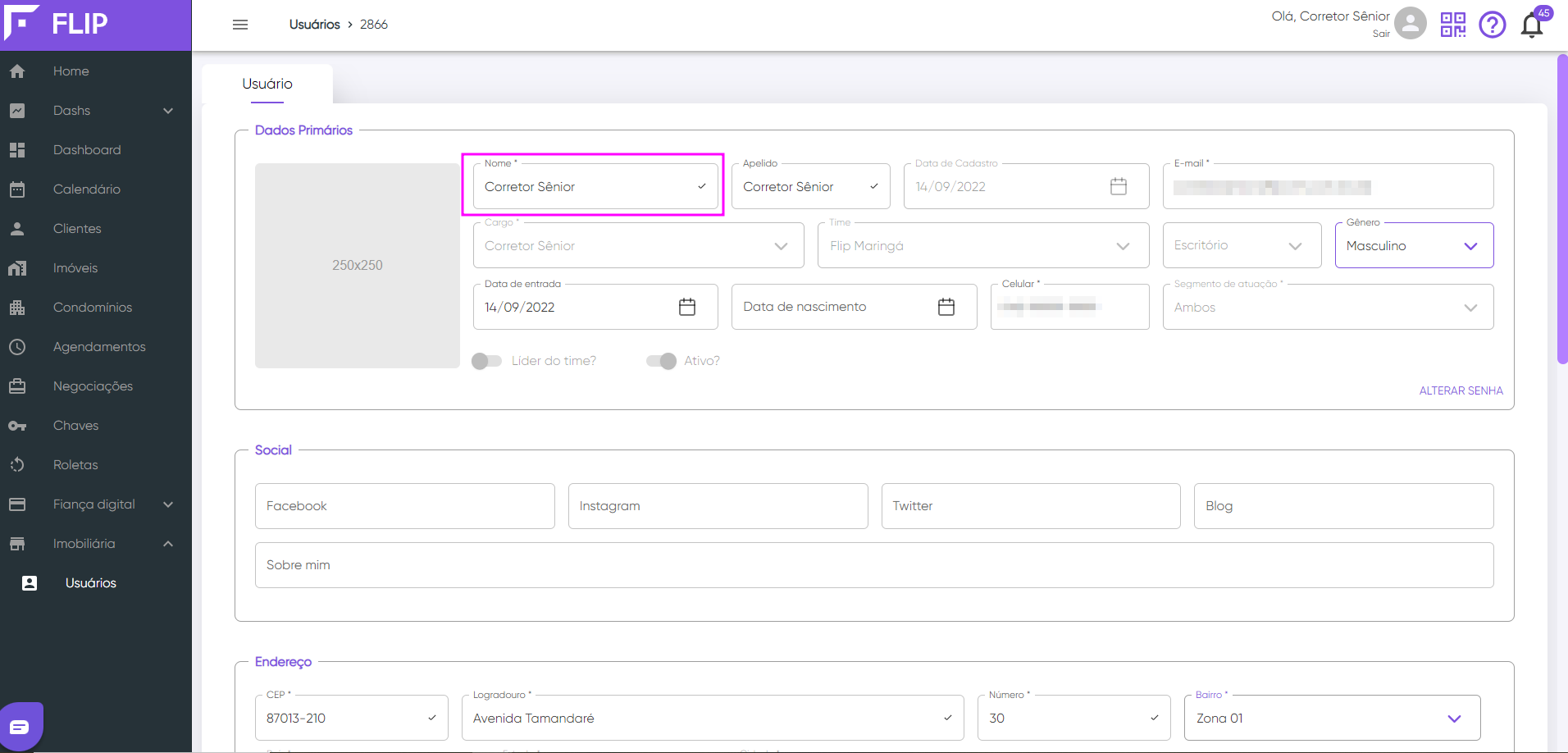The height and width of the screenshot is (753, 1568).
Task: Toggle the hamburger menu icon
Action: click(240, 25)
